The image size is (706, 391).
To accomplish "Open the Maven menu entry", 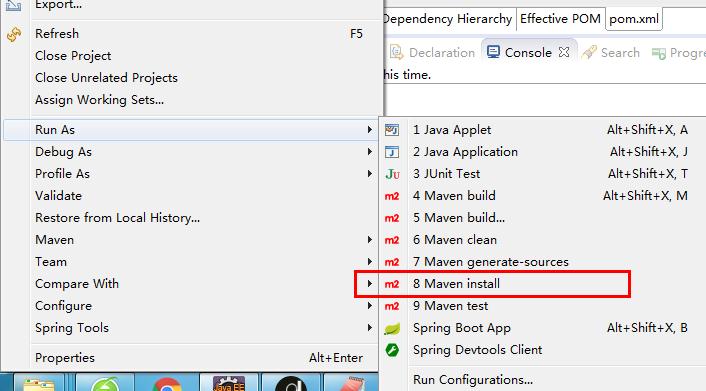I will (191, 240).
